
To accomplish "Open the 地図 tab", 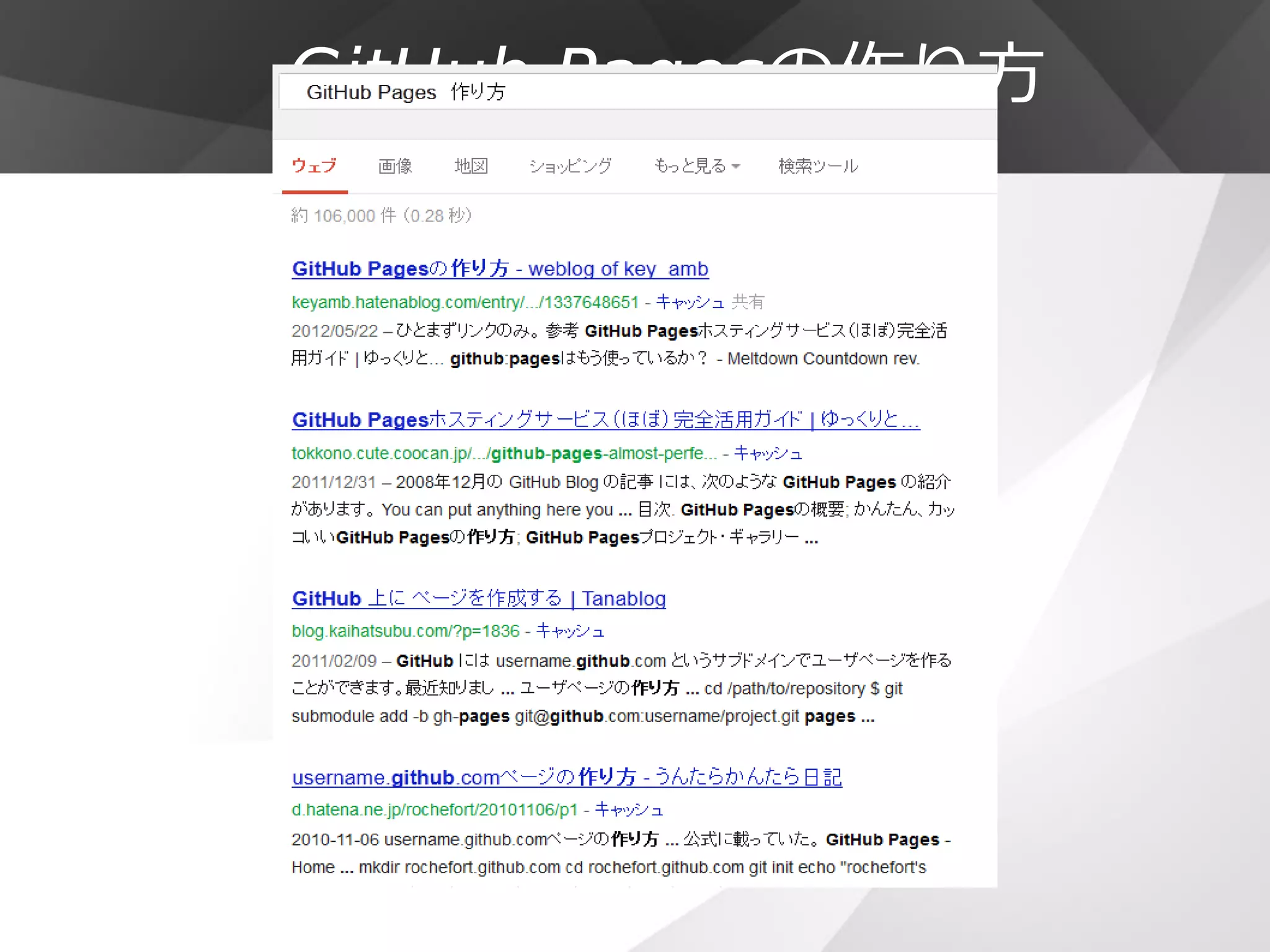I will pyautogui.click(x=471, y=166).
